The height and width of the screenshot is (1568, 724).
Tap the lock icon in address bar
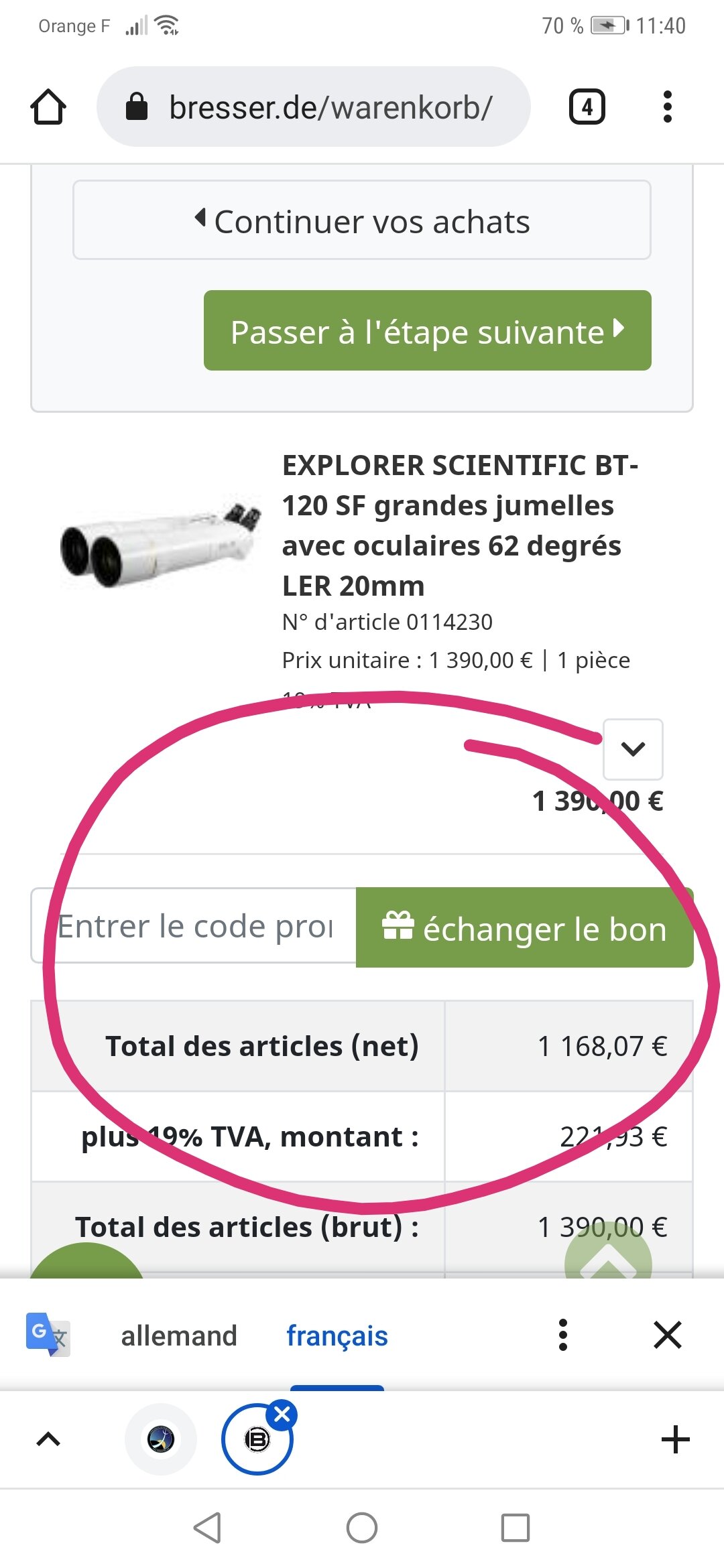(x=137, y=107)
